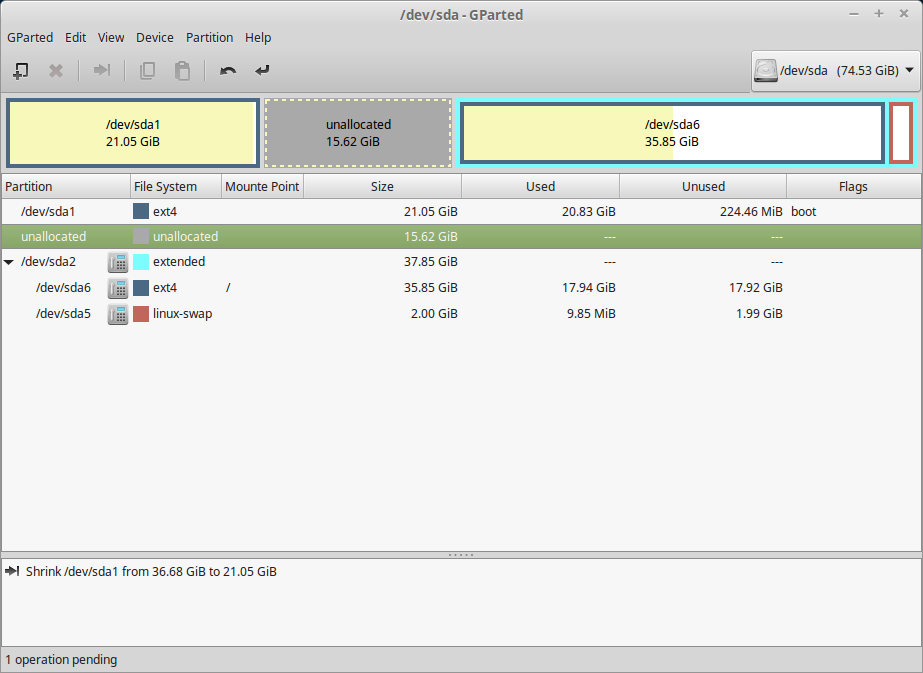This screenshot has height=673, width=923.
Task: Click the lock/mounted icon on the /dev/sda5 row
Action: click(x=118, y=314)
